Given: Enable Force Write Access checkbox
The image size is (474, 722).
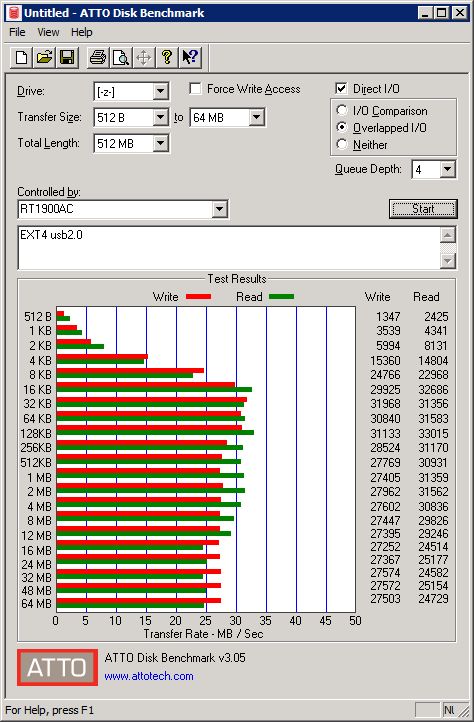Looking at the screenshot, I should tap(195, 88).
